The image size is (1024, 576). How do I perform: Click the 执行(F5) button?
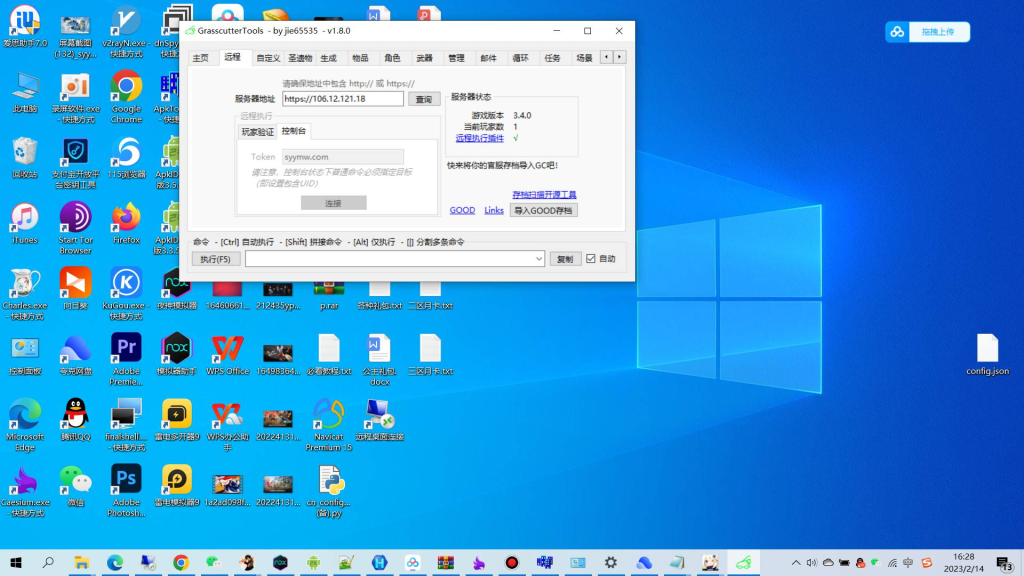point(216,259)
